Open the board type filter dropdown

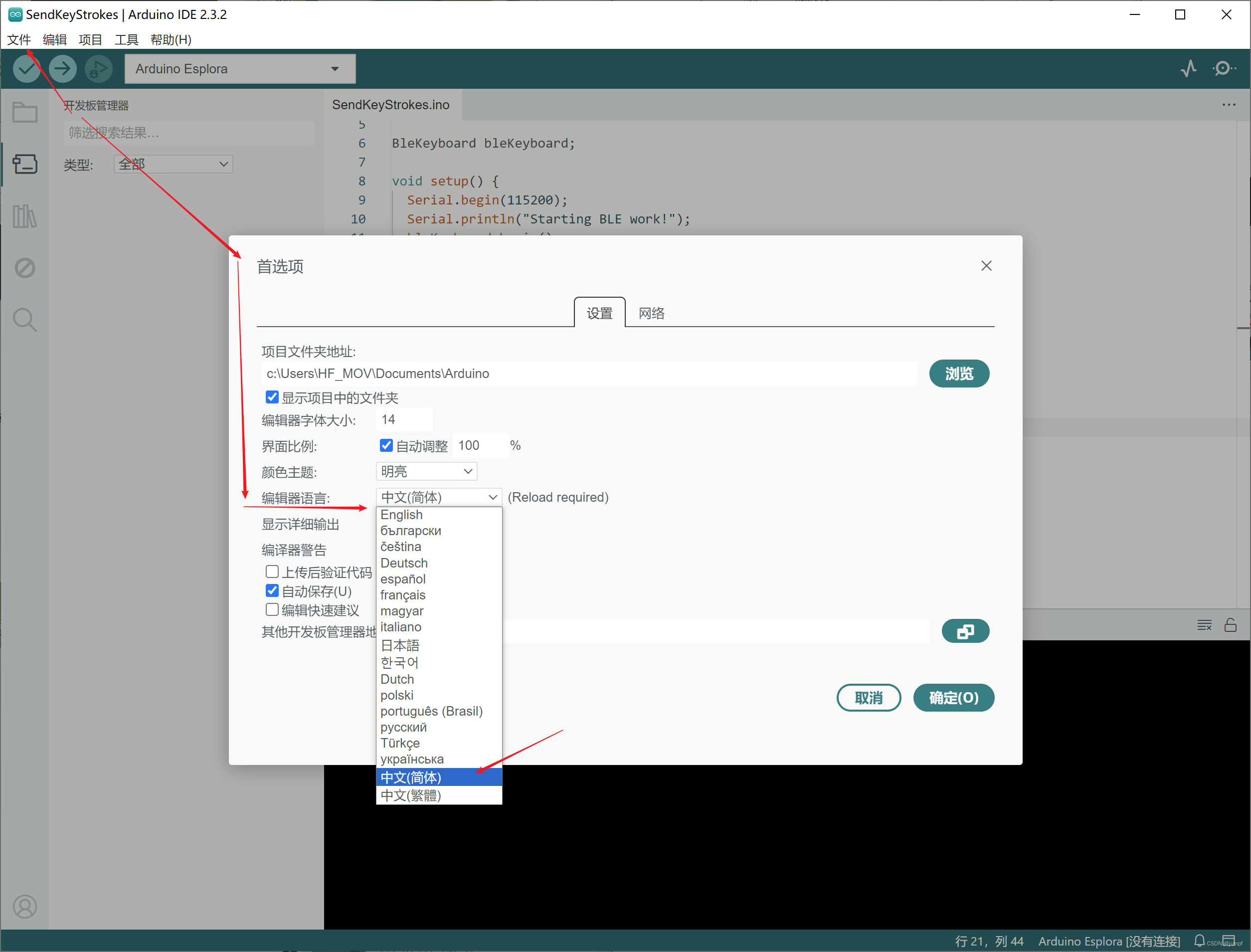pos(174,165)
